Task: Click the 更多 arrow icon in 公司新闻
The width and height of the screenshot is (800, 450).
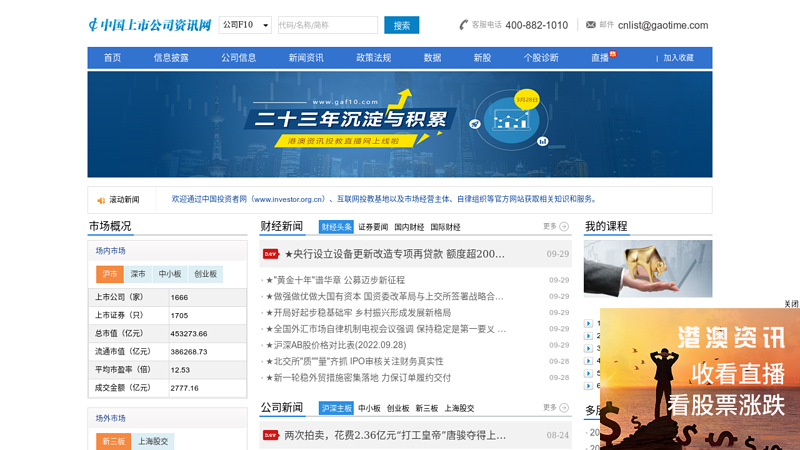Action: [x=564, y=408]
